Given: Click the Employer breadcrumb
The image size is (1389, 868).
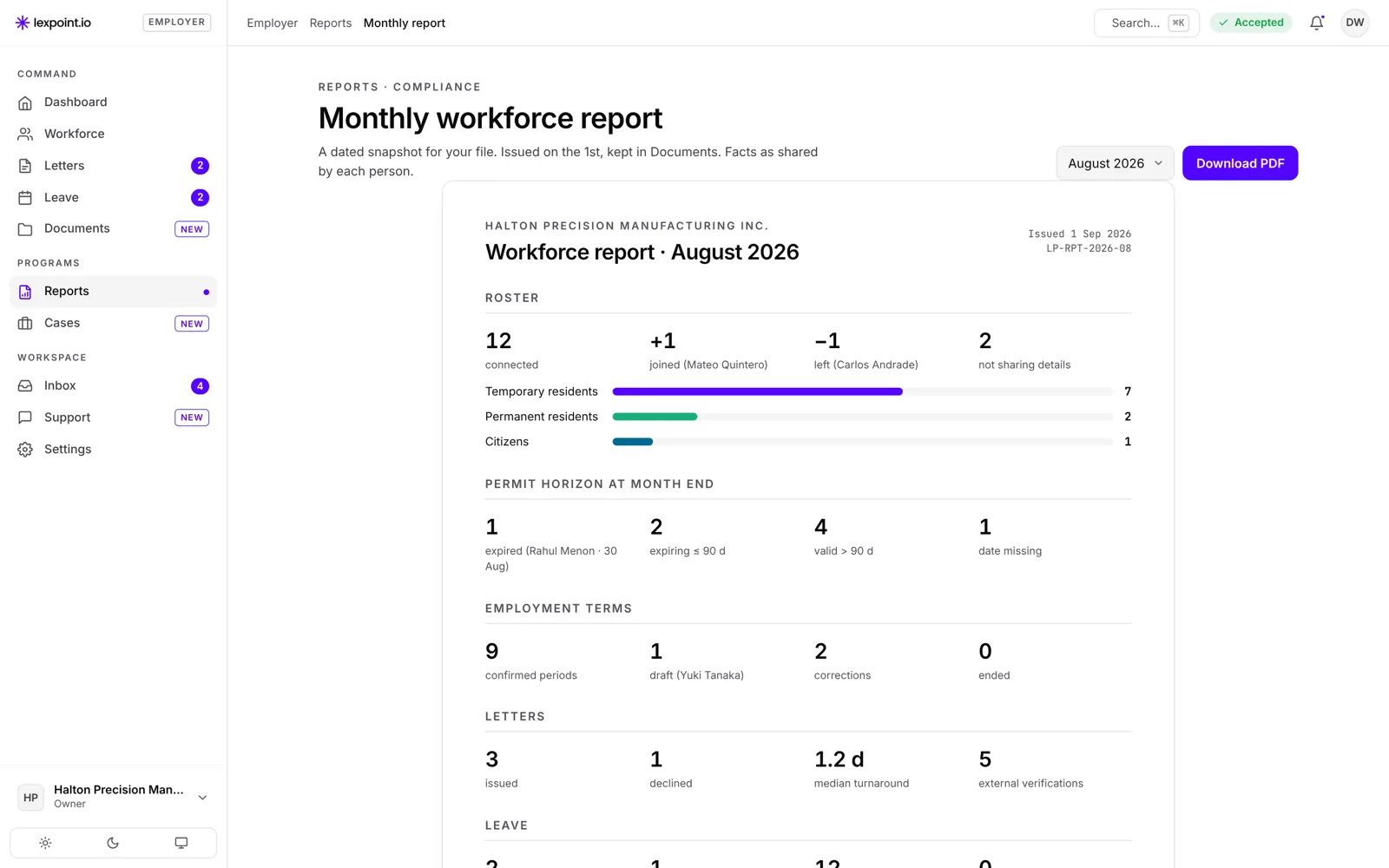Looking at the screenshot, I should 272,23.
